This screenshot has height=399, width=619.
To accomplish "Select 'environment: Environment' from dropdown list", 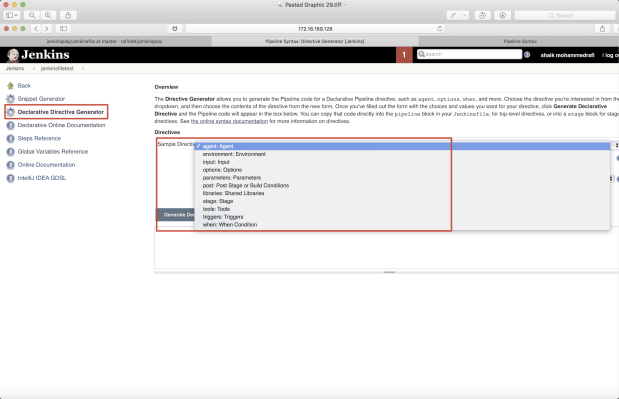I will [x=234, y=154].
